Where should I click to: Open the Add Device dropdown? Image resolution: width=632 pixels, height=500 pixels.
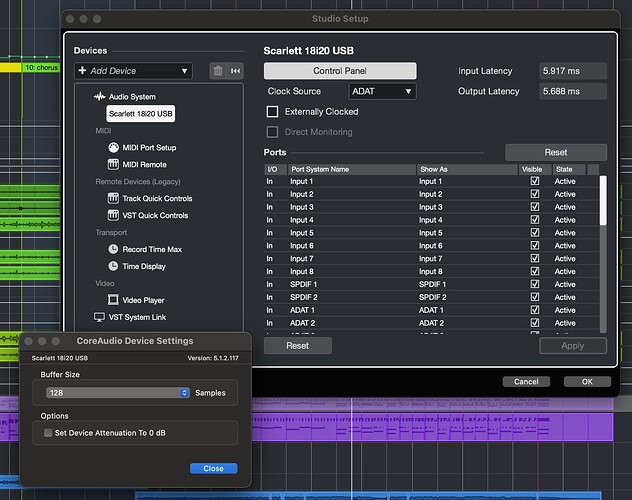[133, 71]
